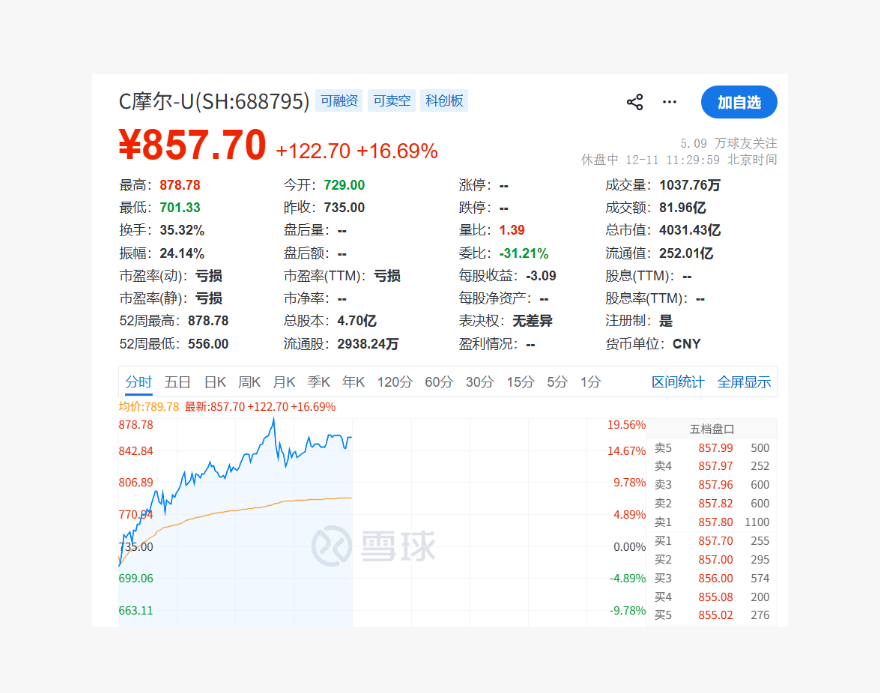Click the share icon to share this stock
The height and width of the screenshot is (693, 880).
pos(634,101)
